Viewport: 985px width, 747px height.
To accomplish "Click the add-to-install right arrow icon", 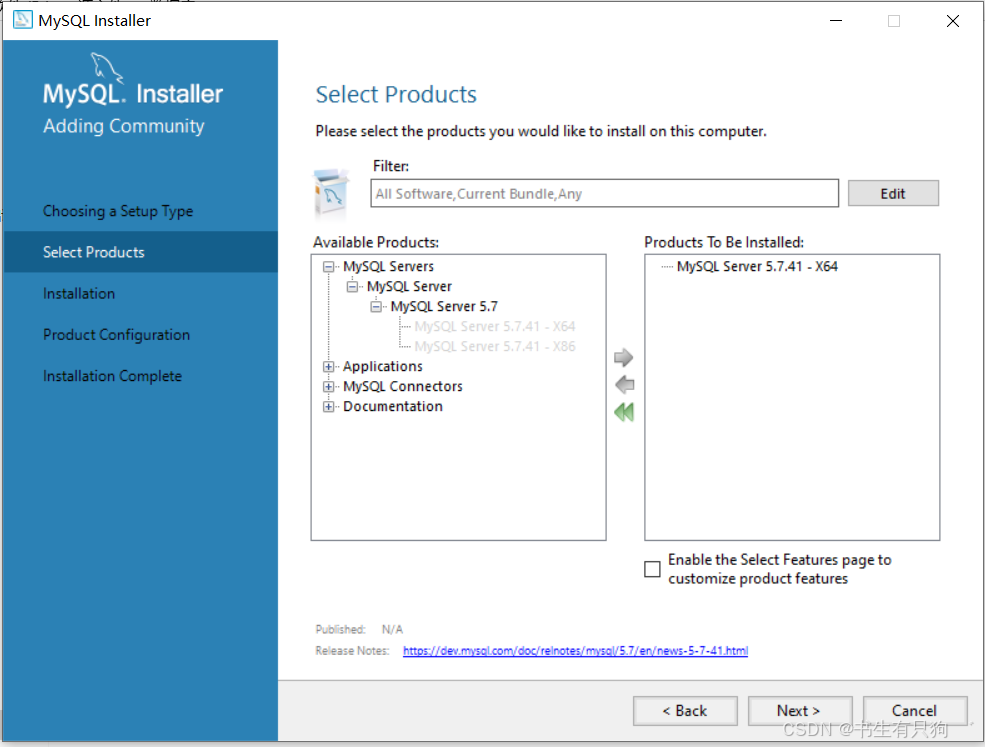I will 623,357.
